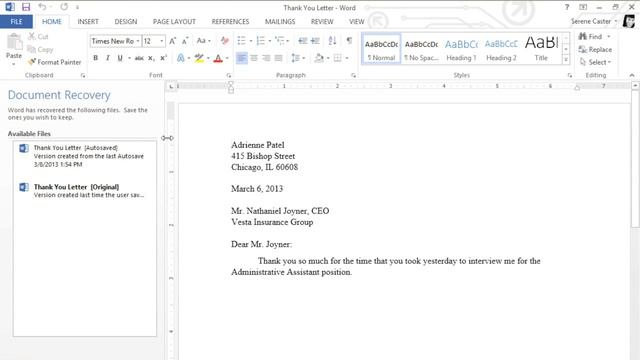Open the Paragraph dialog launcher

(353, 76)
